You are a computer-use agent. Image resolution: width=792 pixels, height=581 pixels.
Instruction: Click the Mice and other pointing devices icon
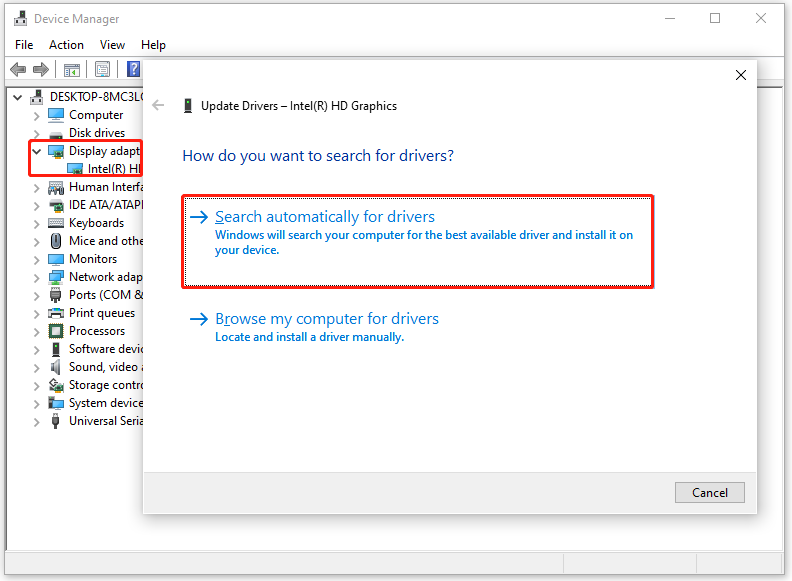pyautogui.click(x=56, y=241)
